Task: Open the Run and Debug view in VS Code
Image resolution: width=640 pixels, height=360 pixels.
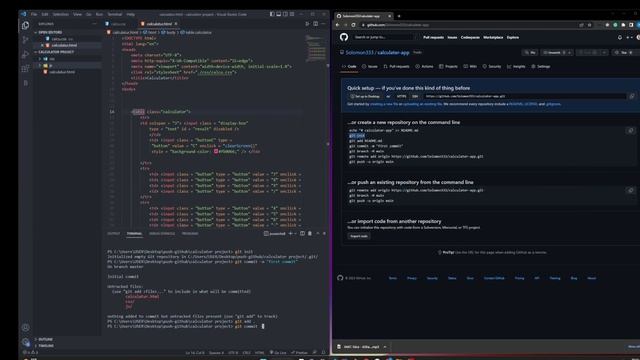Action: [25, 54]
